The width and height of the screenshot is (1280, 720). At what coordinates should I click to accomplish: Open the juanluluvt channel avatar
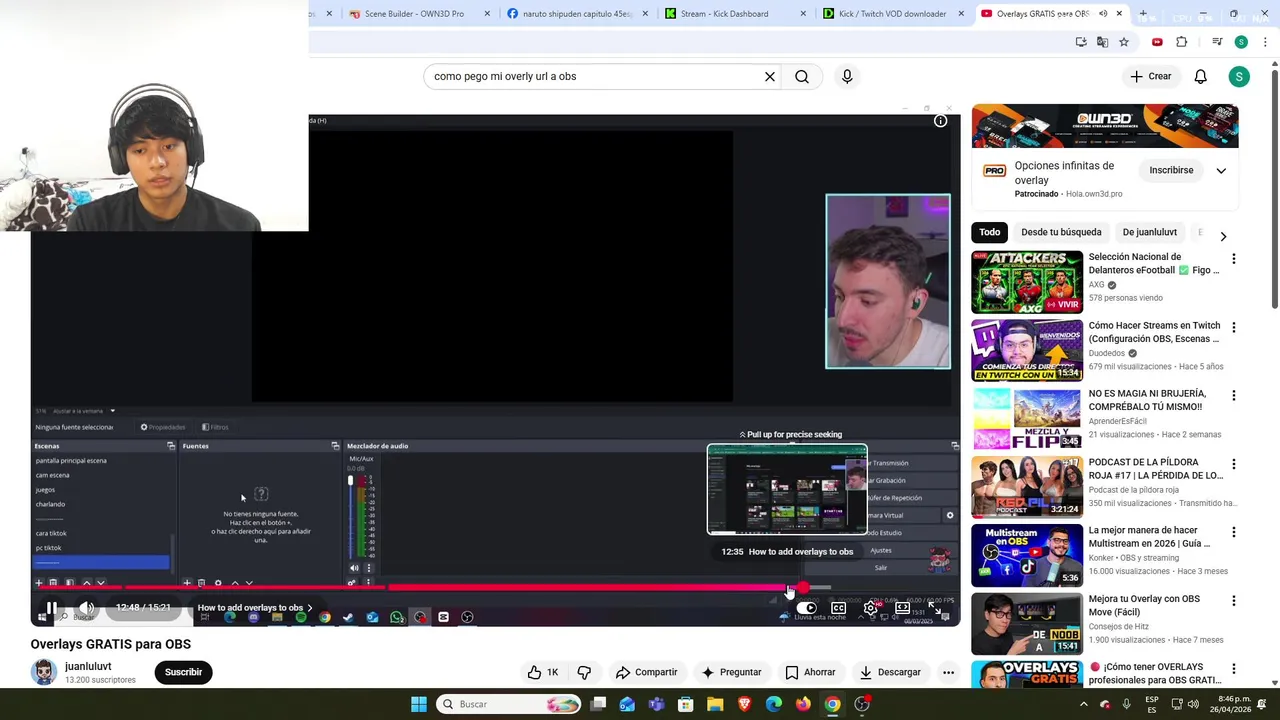click(44, 672)
